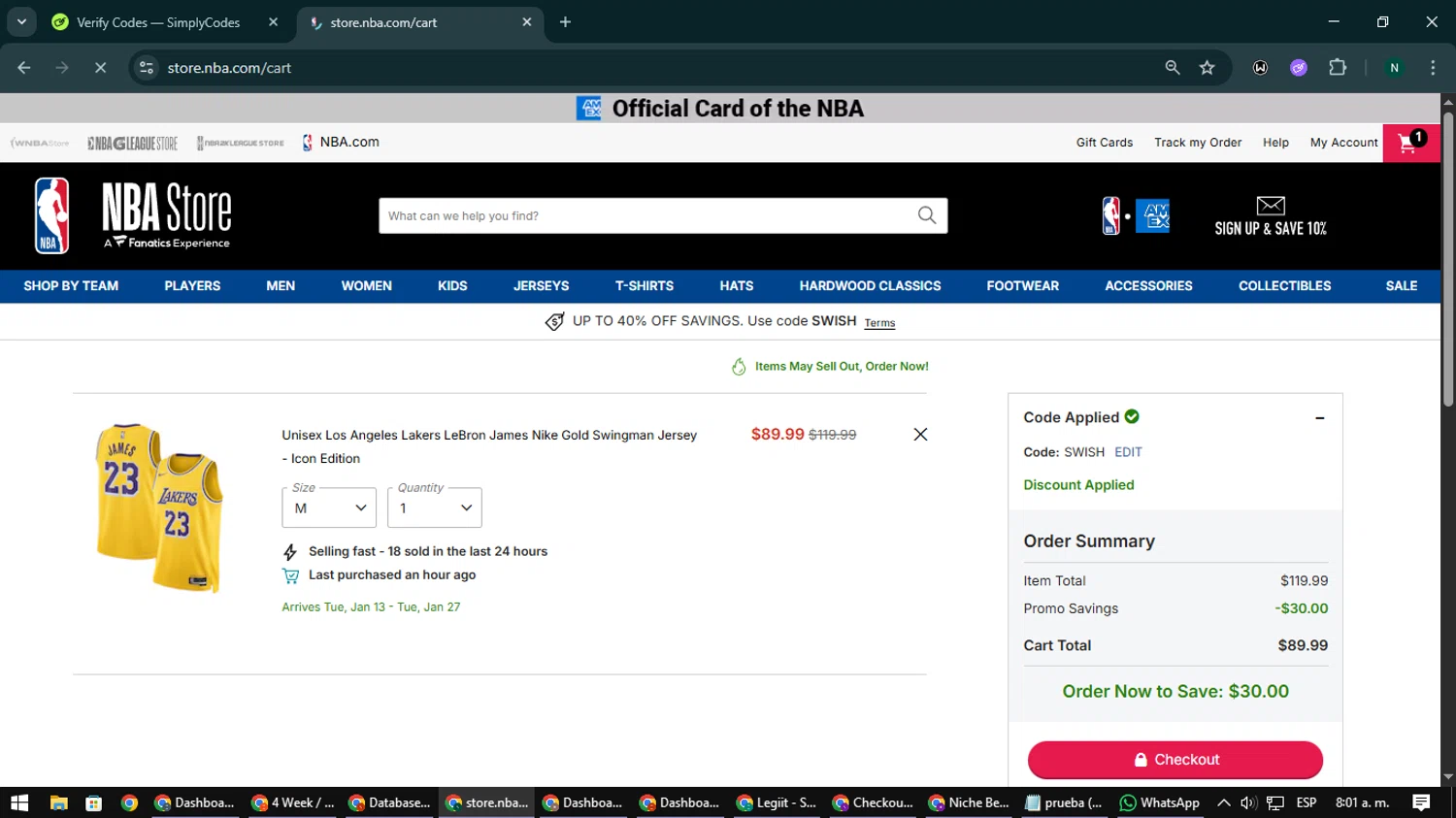Open the SALE menu
The height and width of the screenshot is (818, 1456).
tap(1401, 286)
